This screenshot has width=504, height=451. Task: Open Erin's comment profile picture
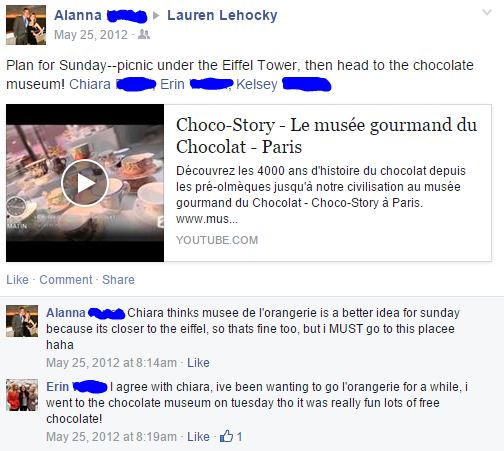click(x=22, y=395)
